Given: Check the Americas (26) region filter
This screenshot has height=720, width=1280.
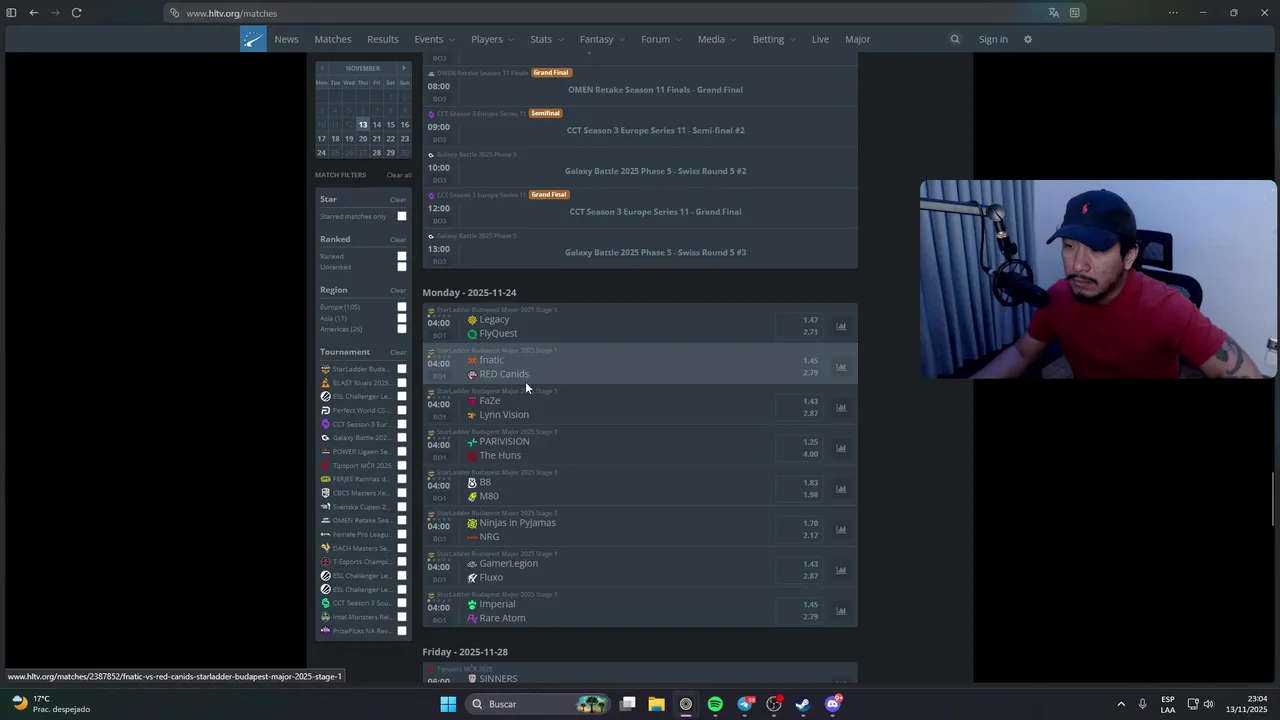Looking at the screenshot, I should (x=402, y=329).
